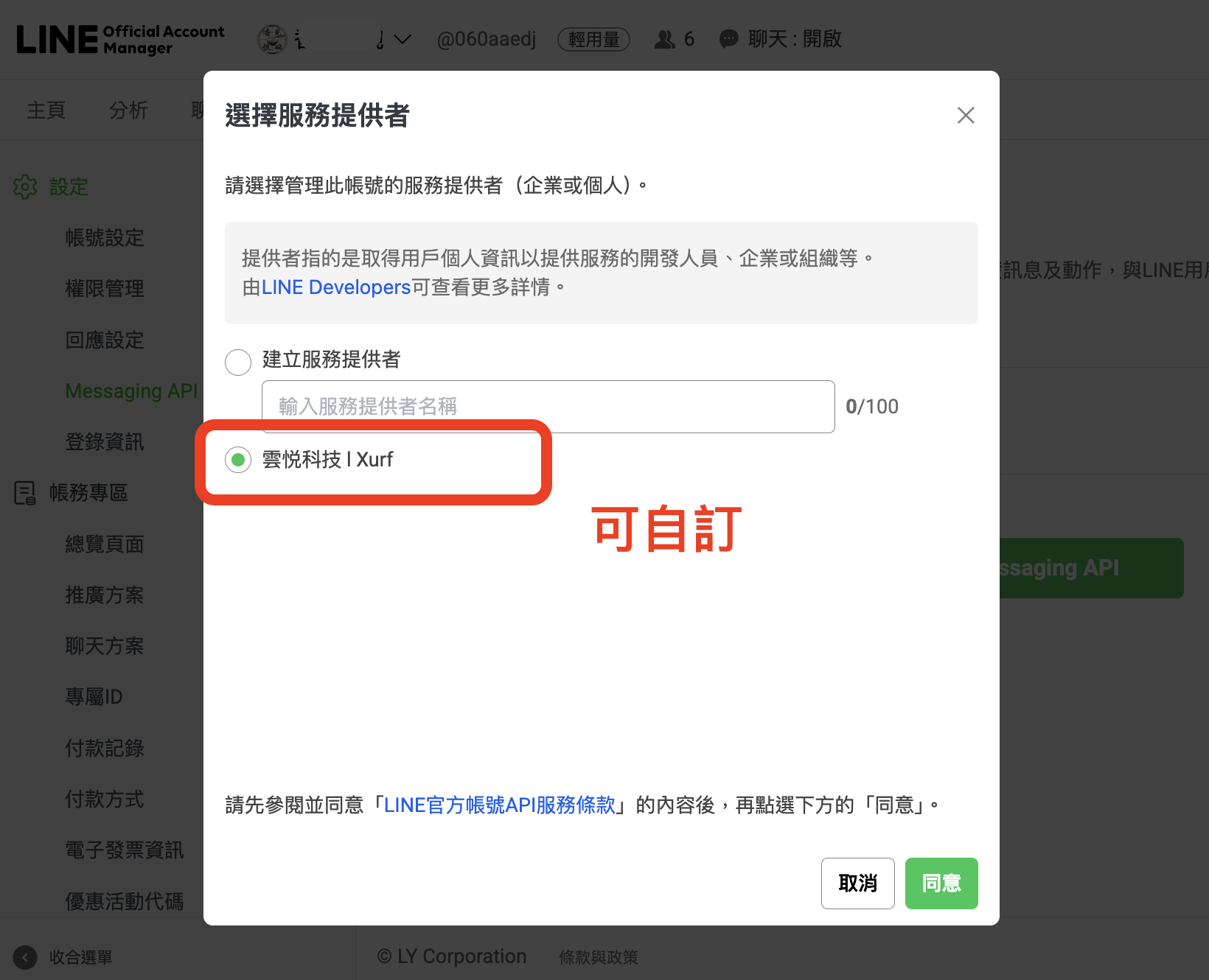Open the 主頁 tab
1209x980 pixels.
[46, 110]
